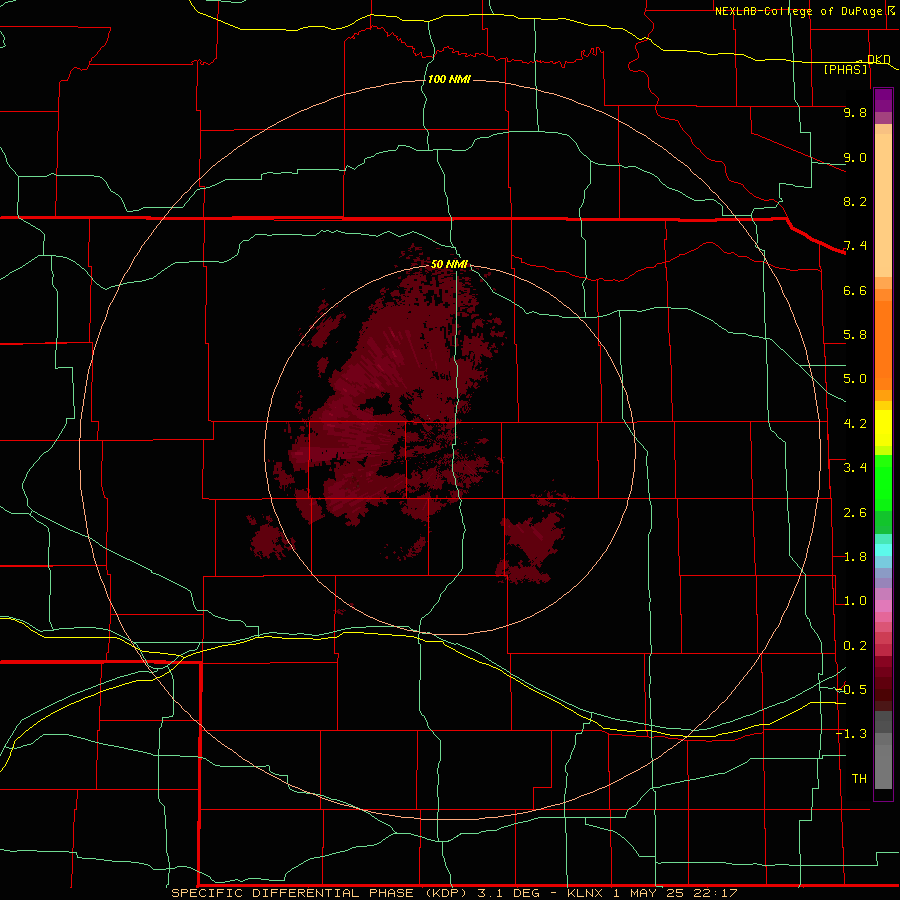
Task: Click the -0.5 scale value
Action: pos(852,690)
